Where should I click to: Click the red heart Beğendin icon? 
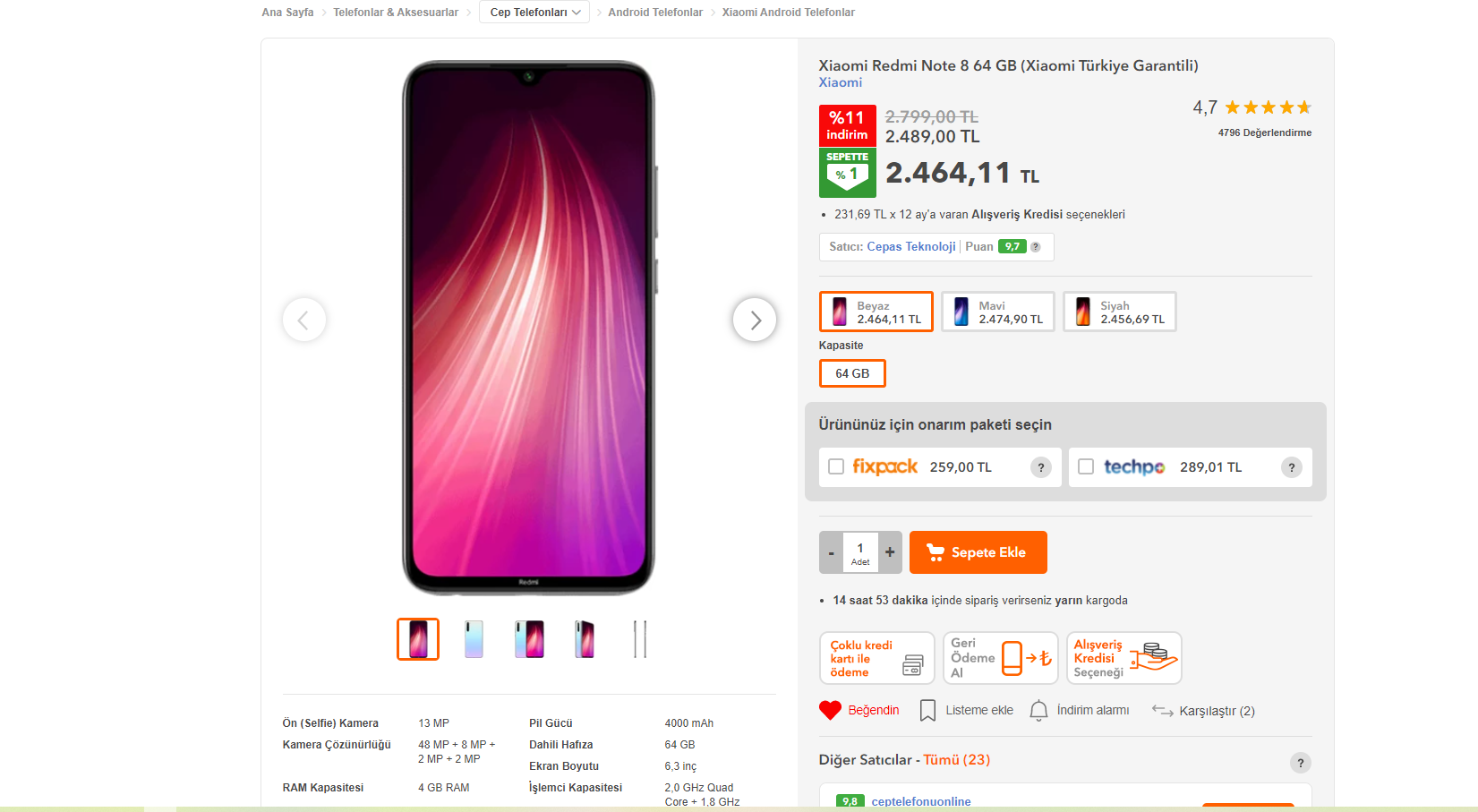[x=830, y=710]
